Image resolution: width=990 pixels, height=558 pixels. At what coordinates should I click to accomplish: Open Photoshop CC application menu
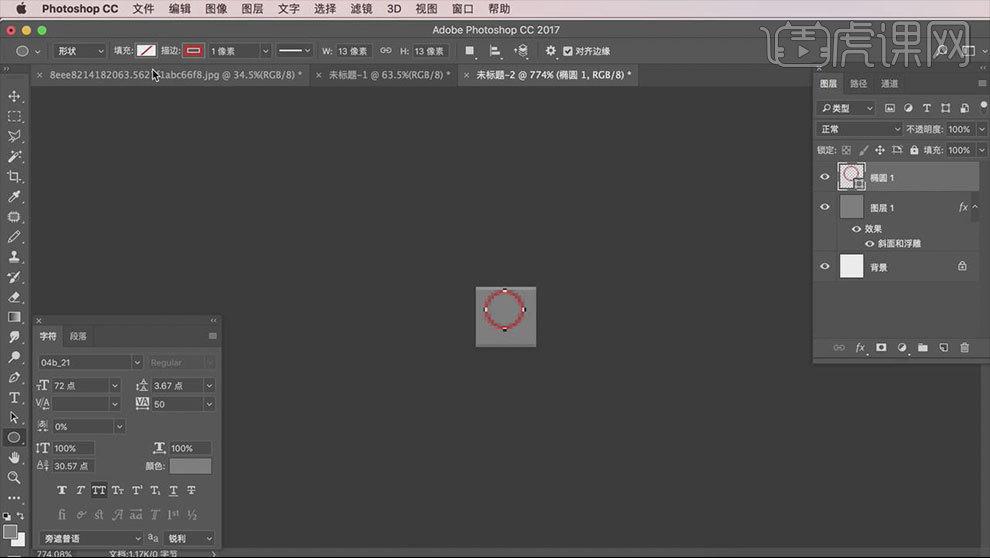point(80,9)
